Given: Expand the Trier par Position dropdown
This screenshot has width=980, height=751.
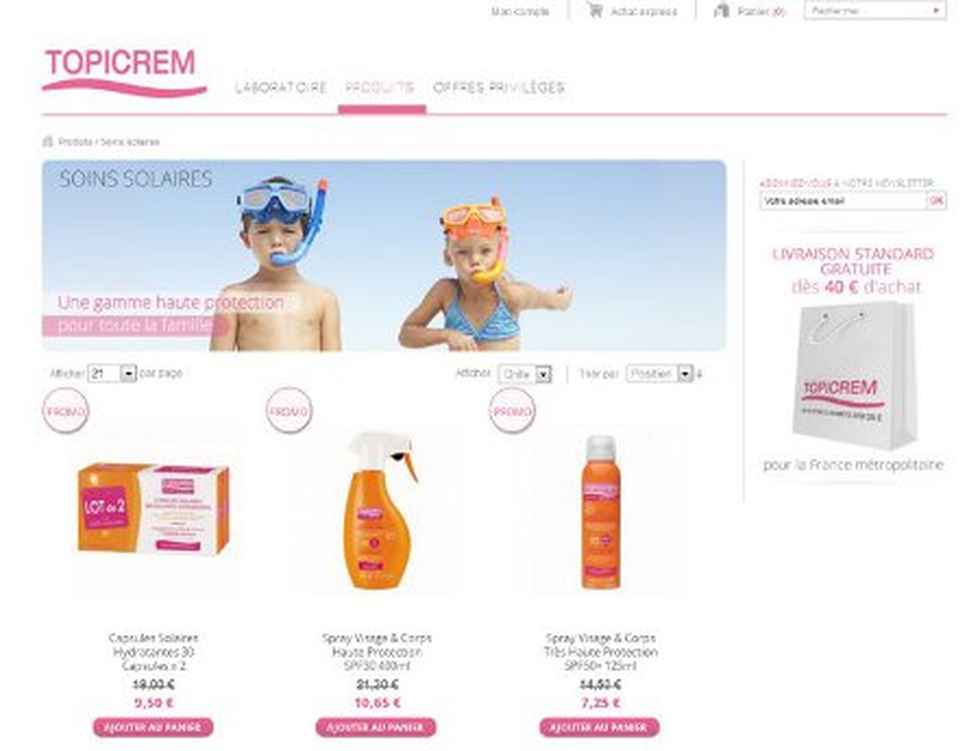Looking at the screenshot, I should [x=659, y=374].
